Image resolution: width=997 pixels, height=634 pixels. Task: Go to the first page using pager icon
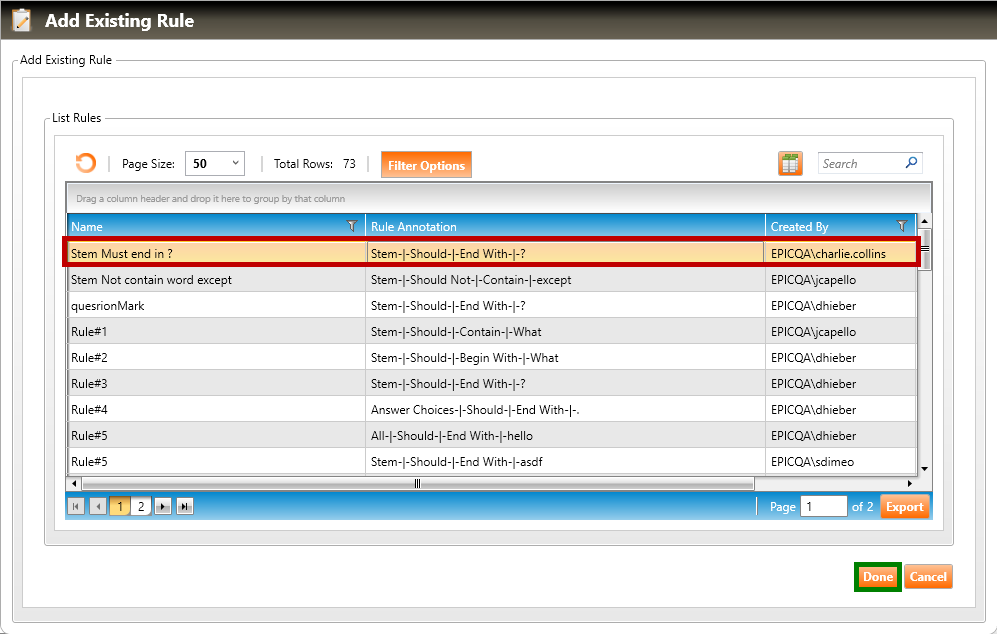[x=76, y=507]
